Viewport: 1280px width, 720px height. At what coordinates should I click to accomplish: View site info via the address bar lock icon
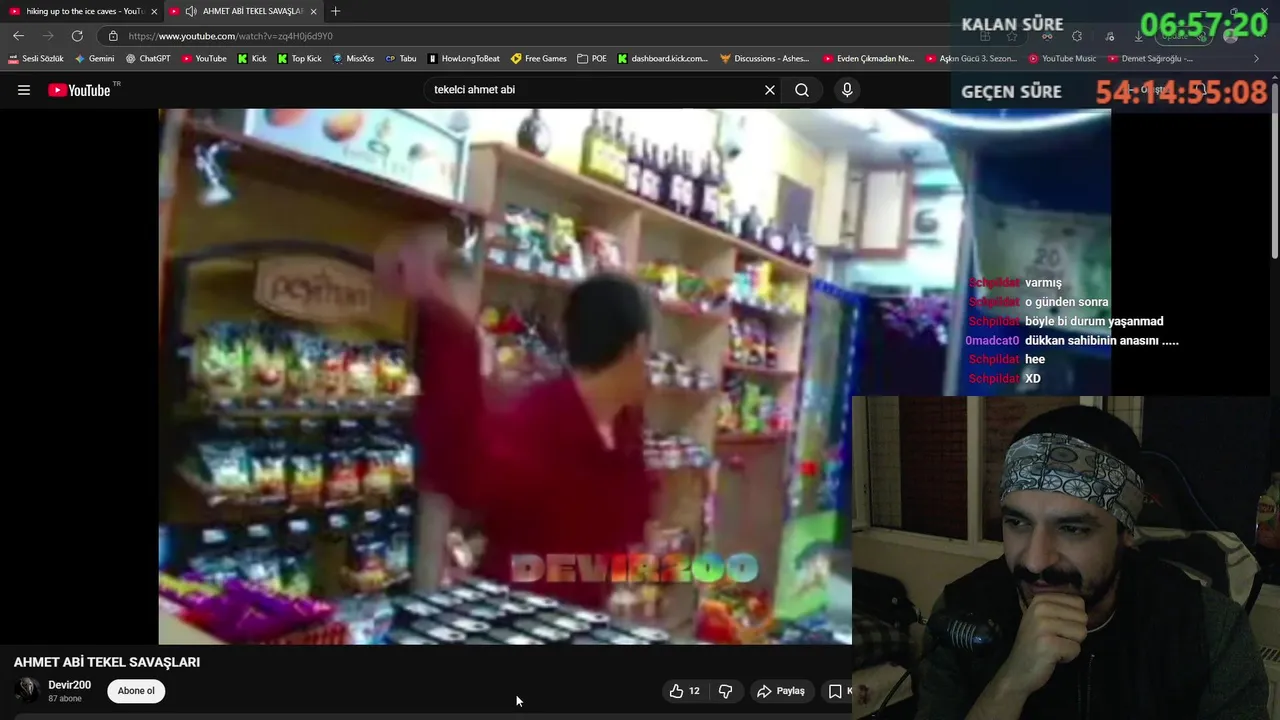(x=113, y=36)
